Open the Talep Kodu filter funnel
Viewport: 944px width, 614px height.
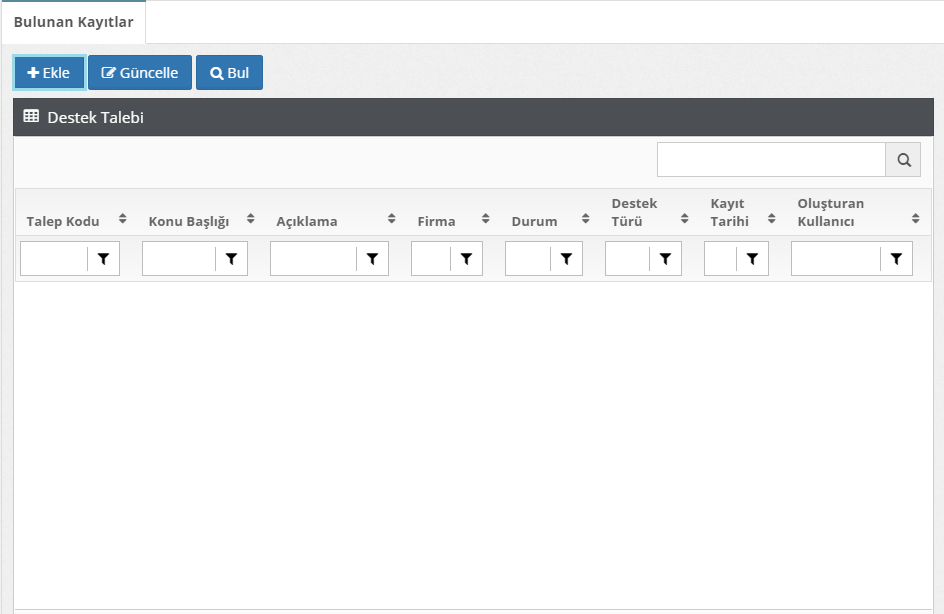103,259
